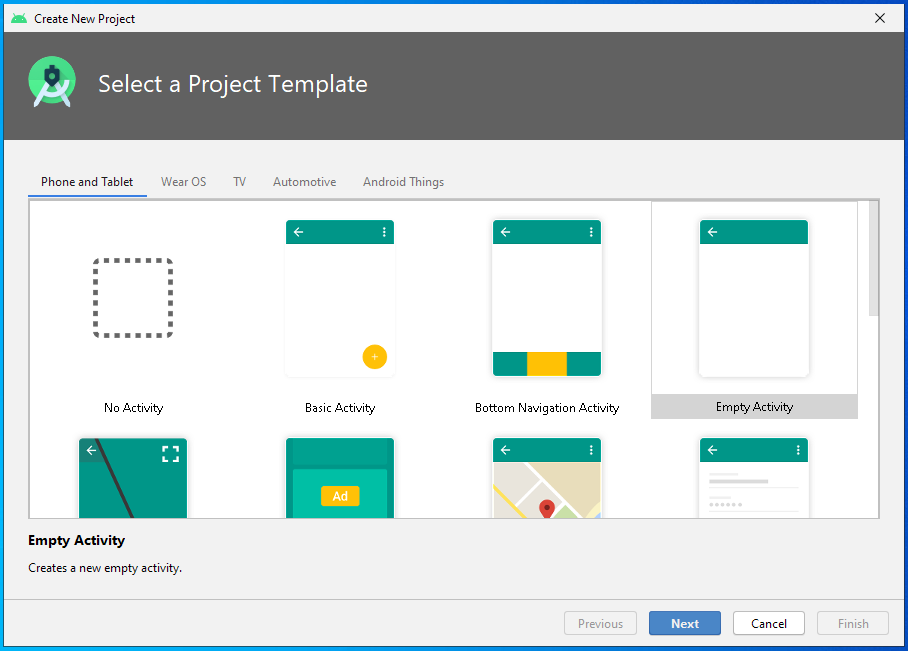Click the red map pin in Maps template
This screenshot has width=908, height=651.
point(547,509)
